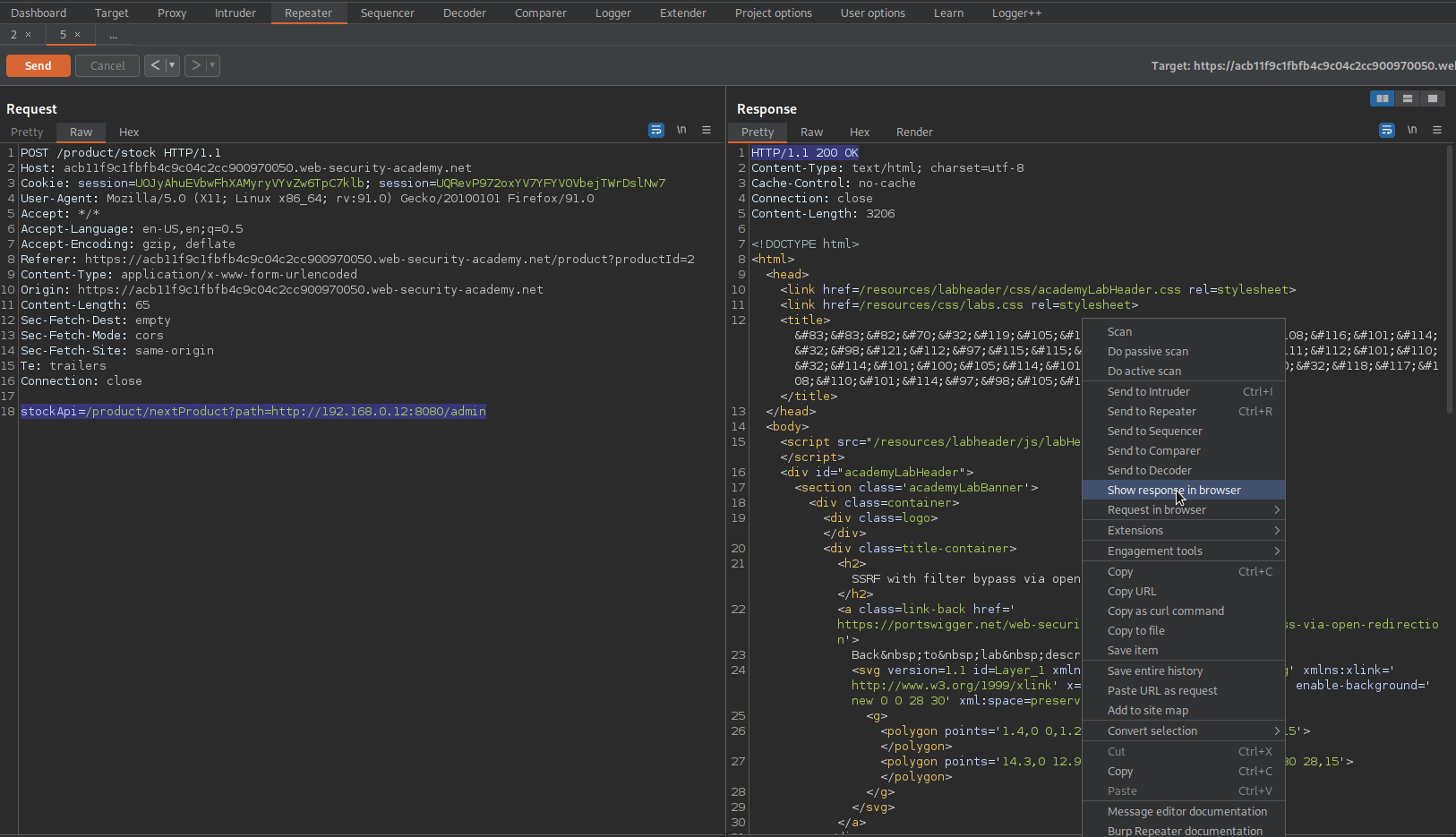Choose Send to Sequencer
The image size is (1456, 837).
[1184, 431]
